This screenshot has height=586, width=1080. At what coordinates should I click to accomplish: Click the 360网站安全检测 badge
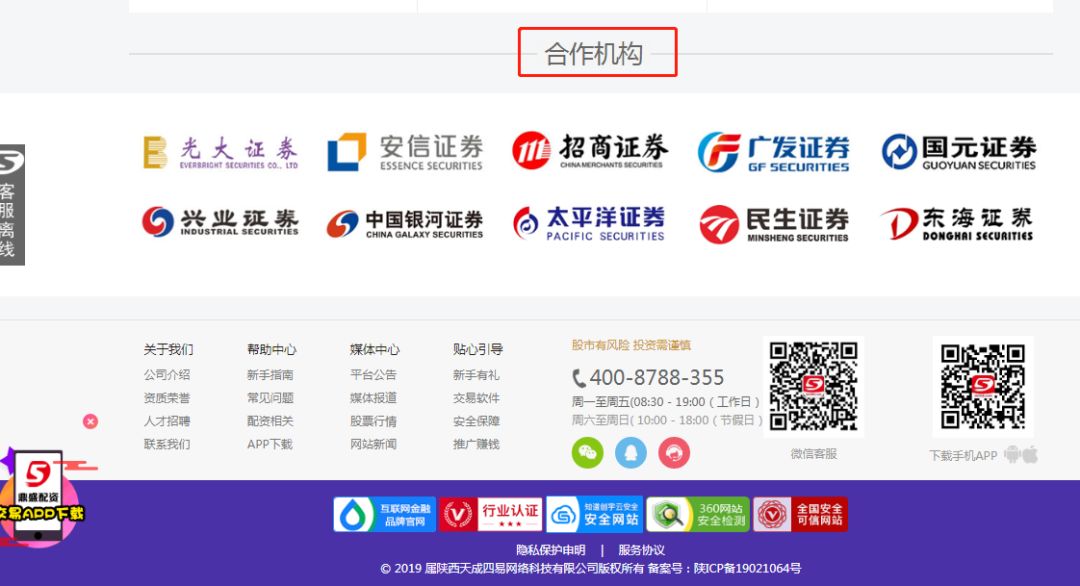(697, 513)
